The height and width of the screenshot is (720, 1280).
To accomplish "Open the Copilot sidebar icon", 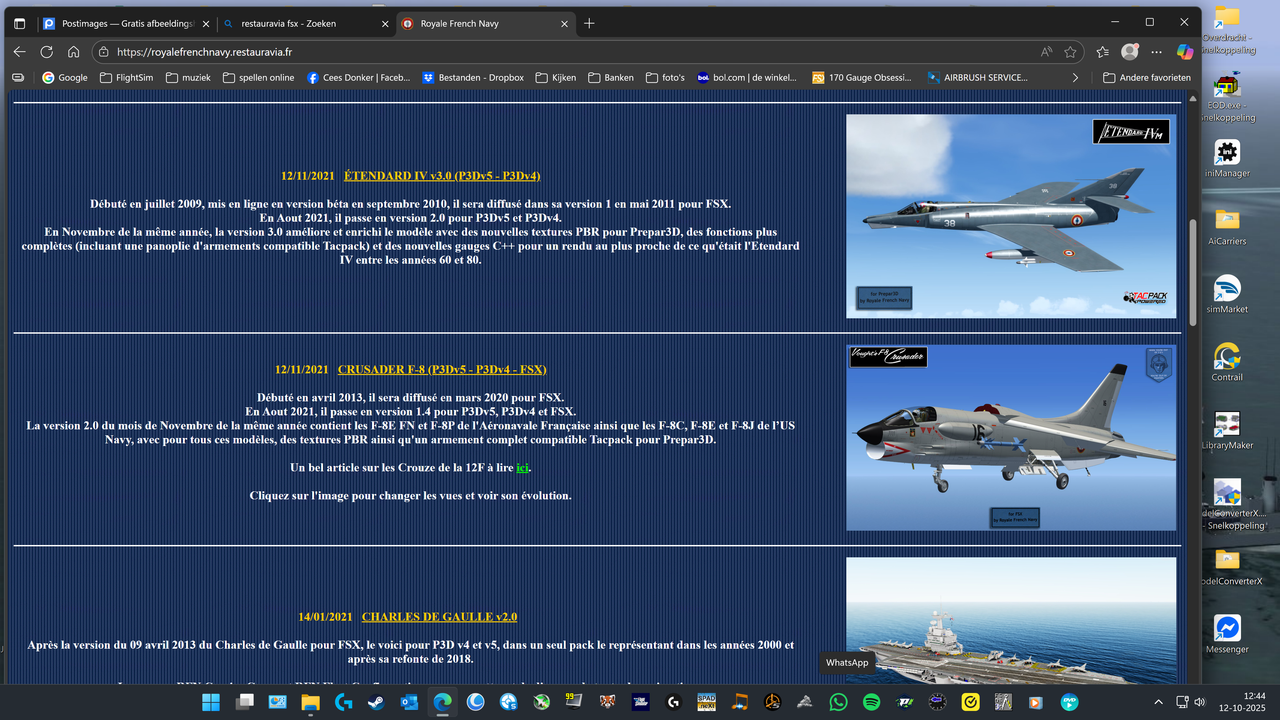I will (1185, 51).
